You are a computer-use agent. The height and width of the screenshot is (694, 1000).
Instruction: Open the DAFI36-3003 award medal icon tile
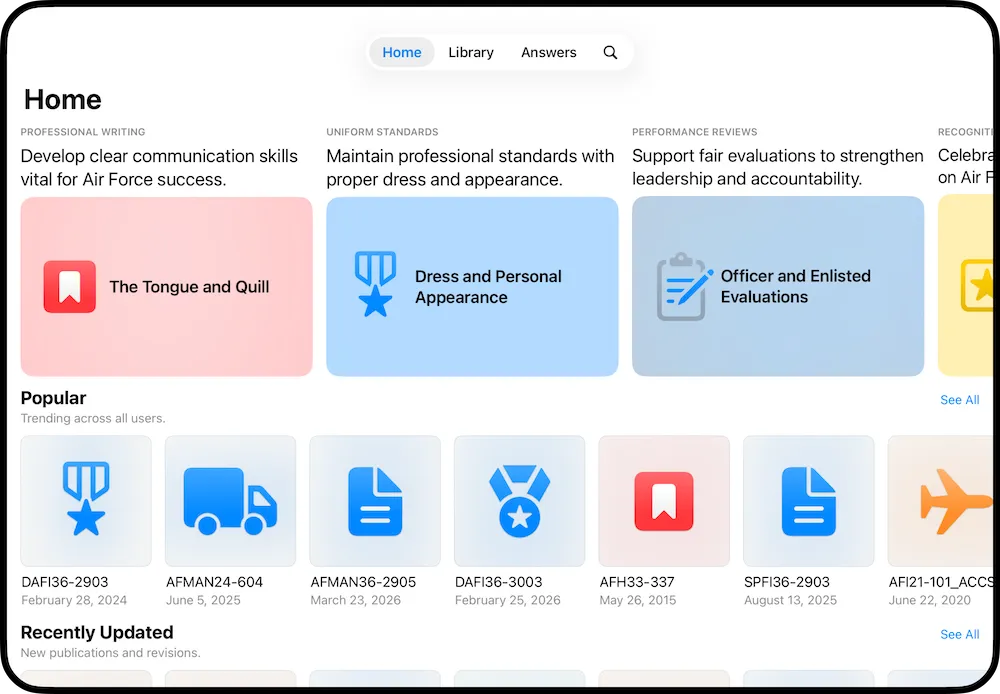519,501
